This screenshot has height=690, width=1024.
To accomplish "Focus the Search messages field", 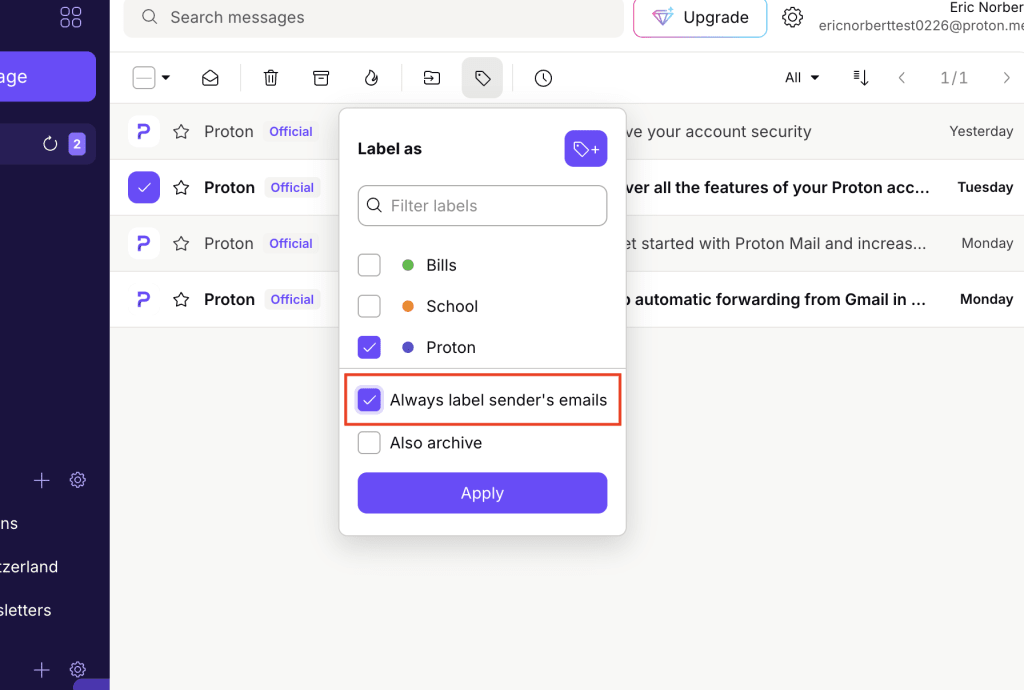I will 374,18.
